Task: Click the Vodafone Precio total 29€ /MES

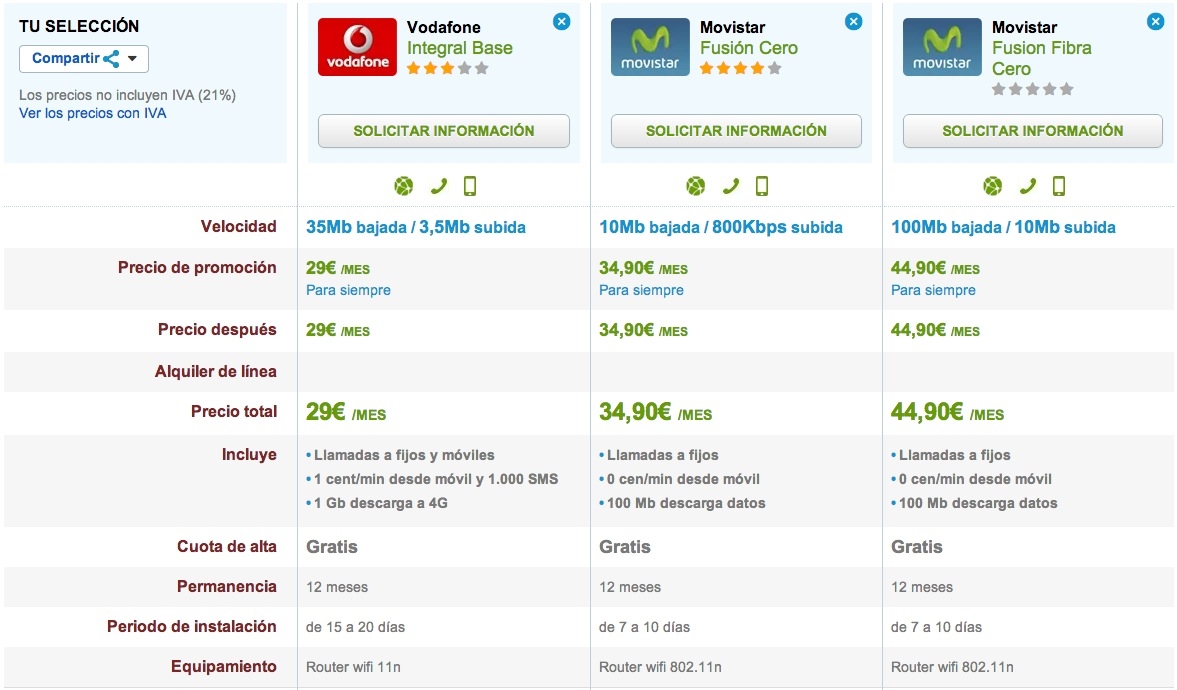Action: tap(346, 412)
